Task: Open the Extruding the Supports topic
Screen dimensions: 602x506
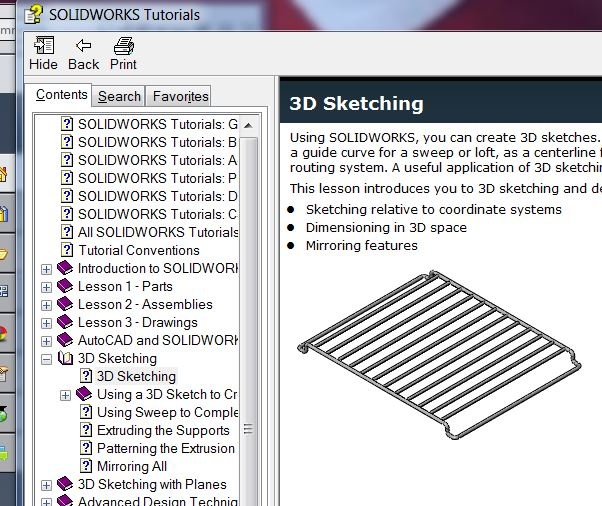Action: [x=163, y=430]
